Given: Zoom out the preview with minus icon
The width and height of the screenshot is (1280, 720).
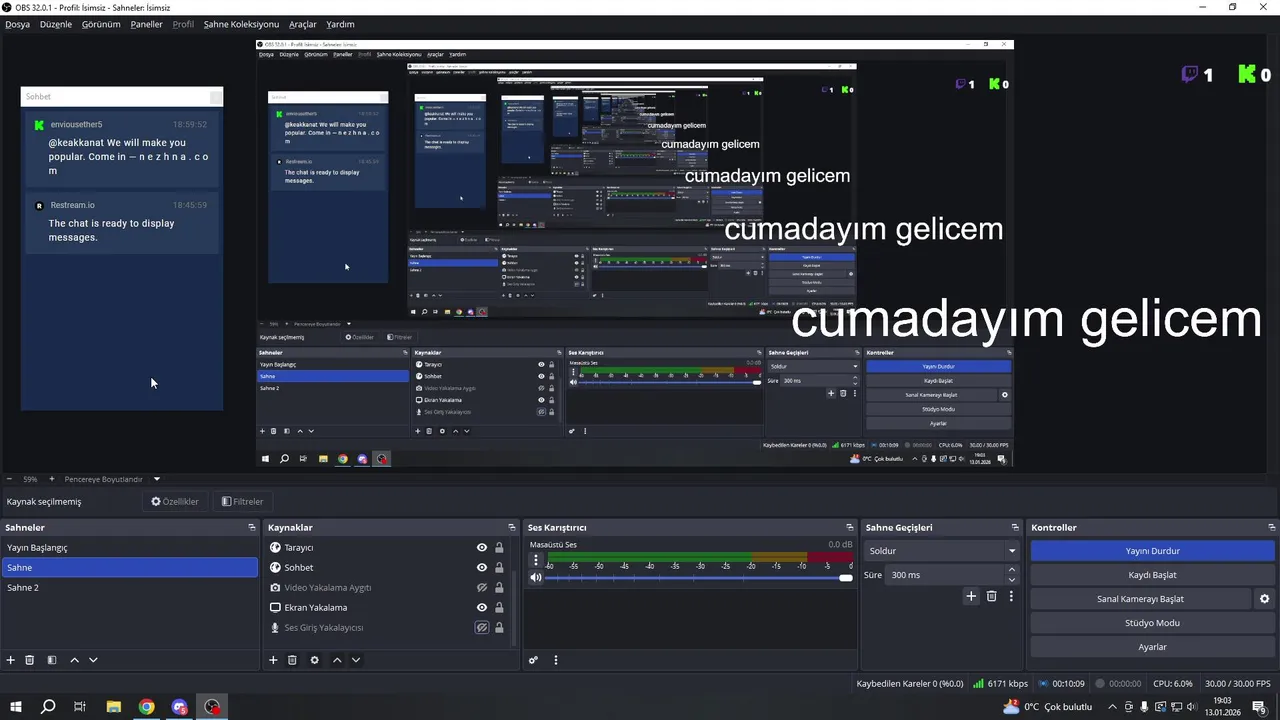Looking at the screenshot, I should (9, 479).
